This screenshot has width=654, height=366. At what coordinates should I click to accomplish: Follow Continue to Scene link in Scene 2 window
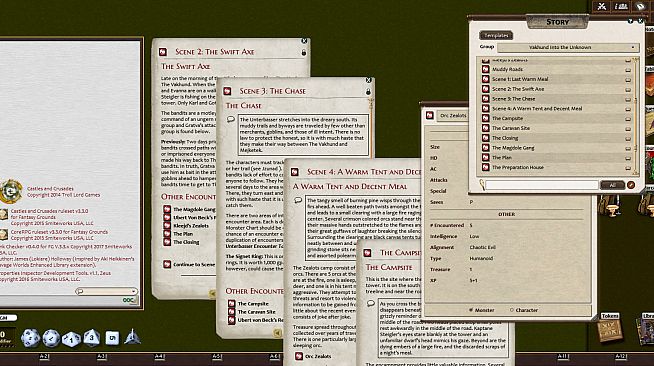pos(194,264)
